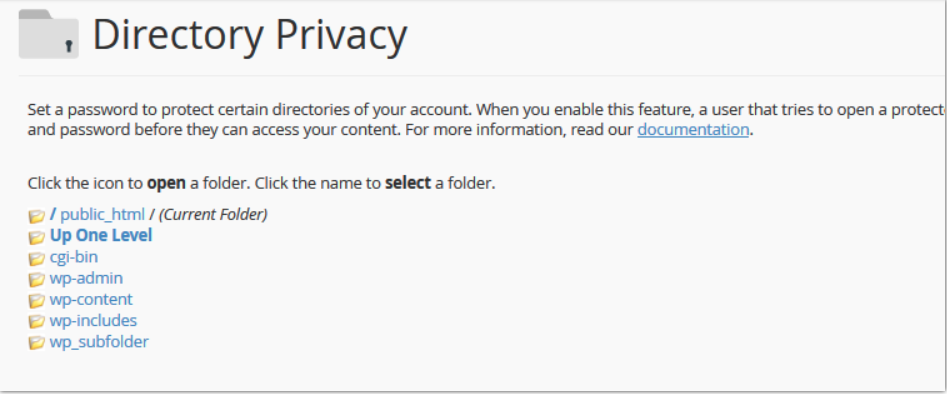Expand wp-includes through its folder icon

coord(37,321)
